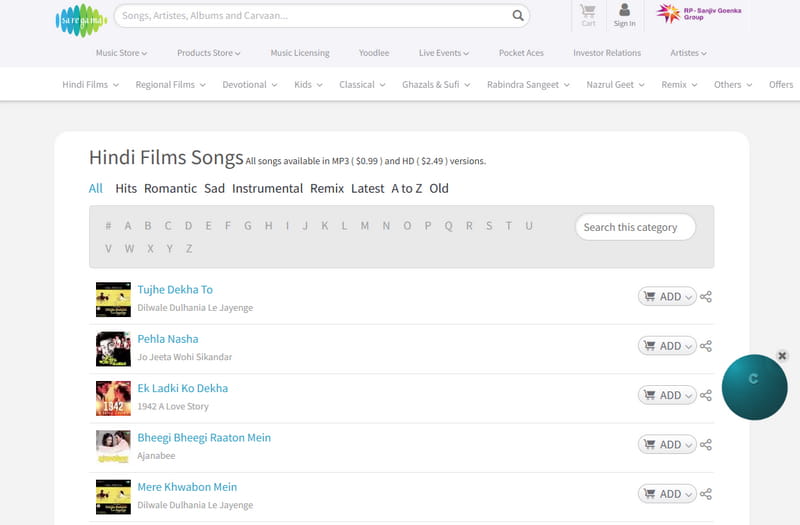Open the Devotional category dropdown

pyautogui.click(x=249, y=85)
